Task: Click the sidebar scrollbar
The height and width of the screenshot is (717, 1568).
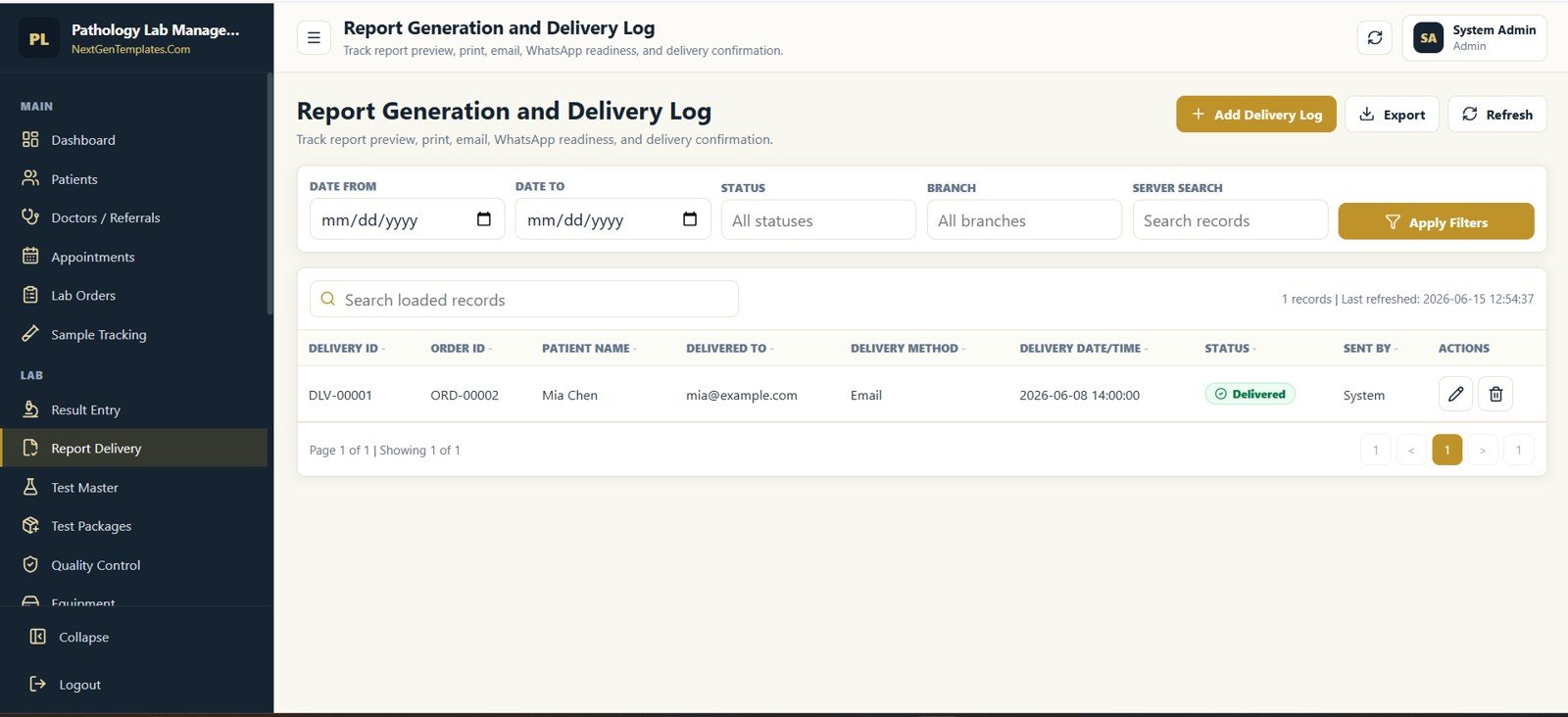Action: (x=269, y=194)
